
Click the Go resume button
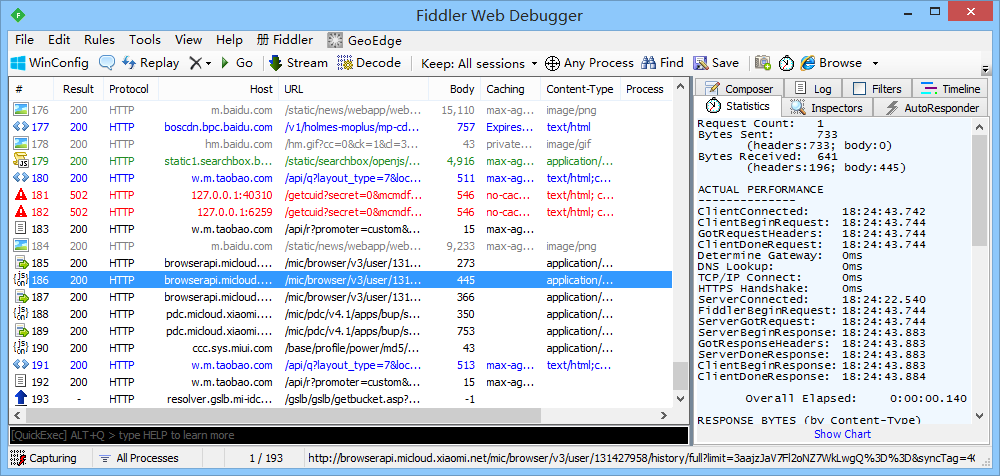pyautogui.click(x=237, y=63)
